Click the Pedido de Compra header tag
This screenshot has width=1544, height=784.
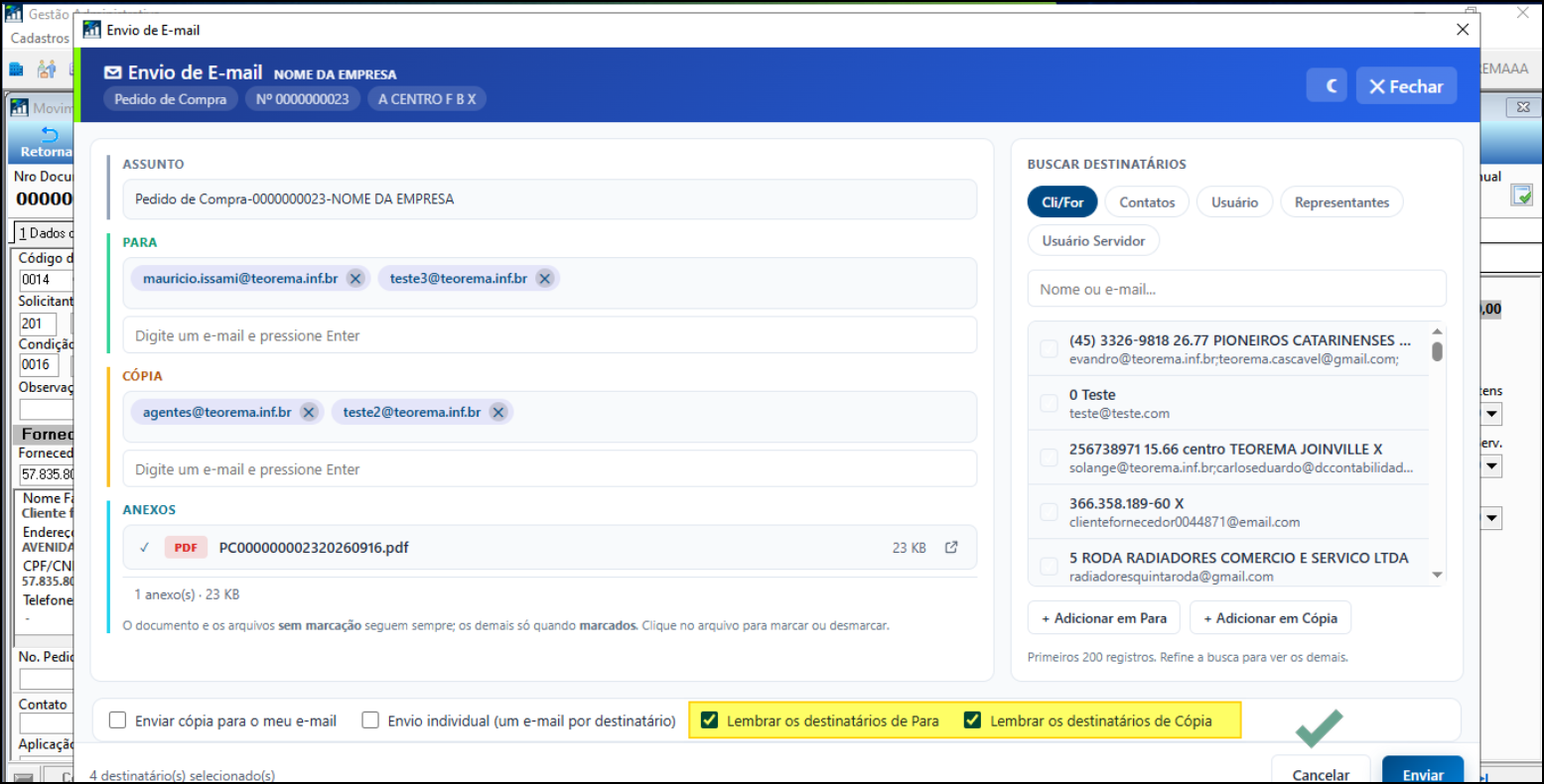point(171,99)
